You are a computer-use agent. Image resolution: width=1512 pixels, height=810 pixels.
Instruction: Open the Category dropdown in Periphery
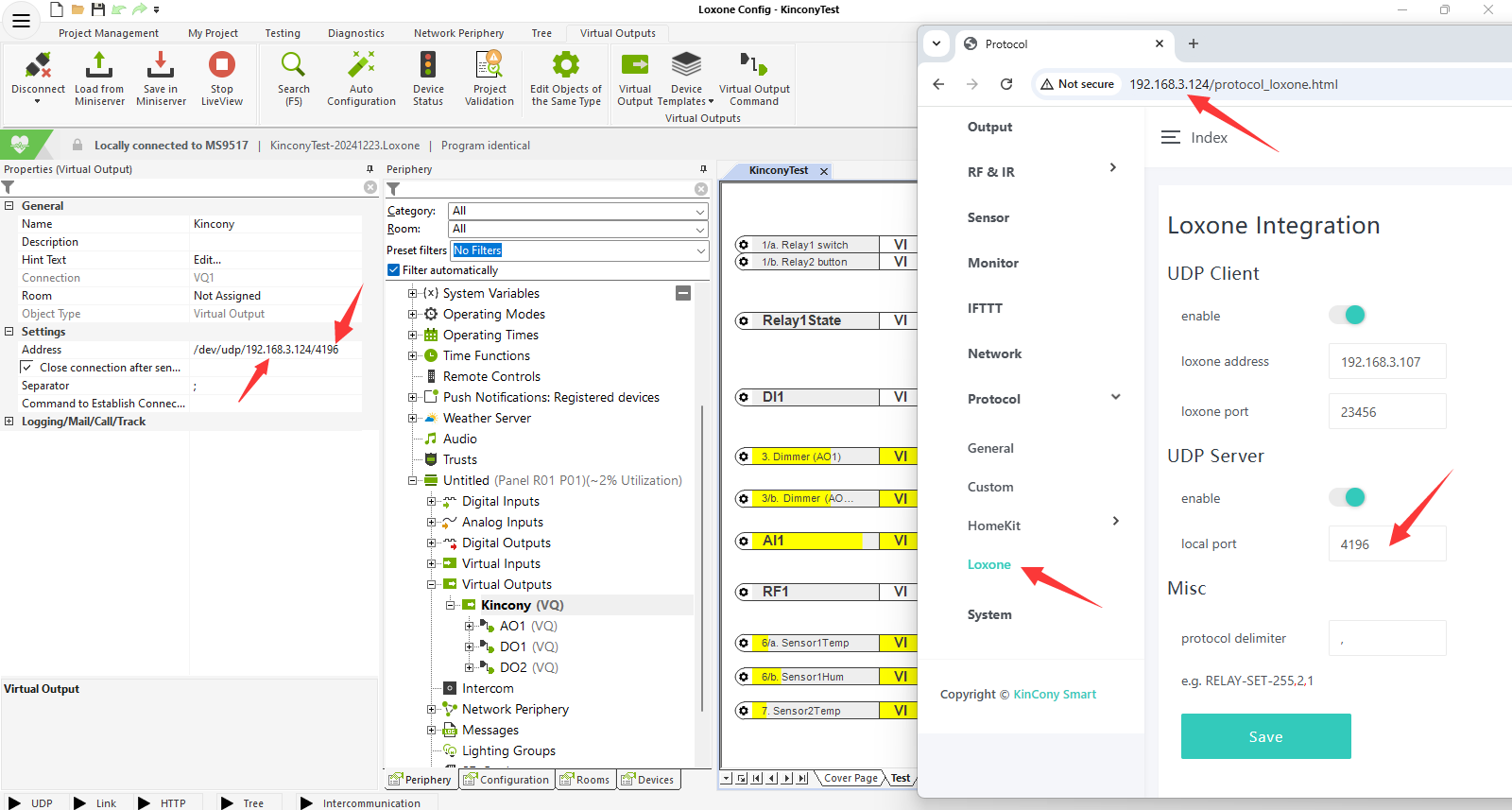click(x=578, y=211)
